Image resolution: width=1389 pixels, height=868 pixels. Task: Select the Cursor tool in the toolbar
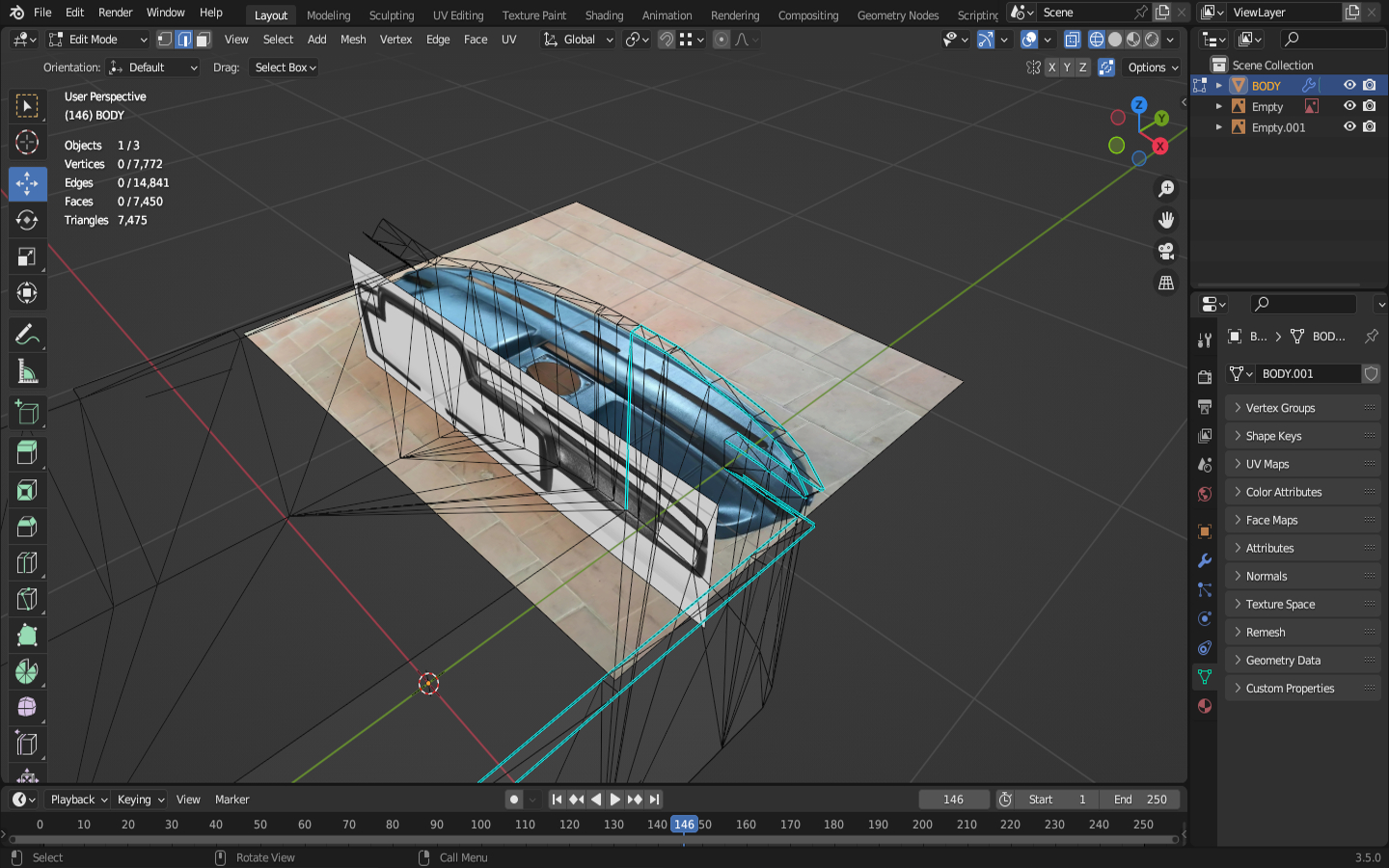[27, 143]
